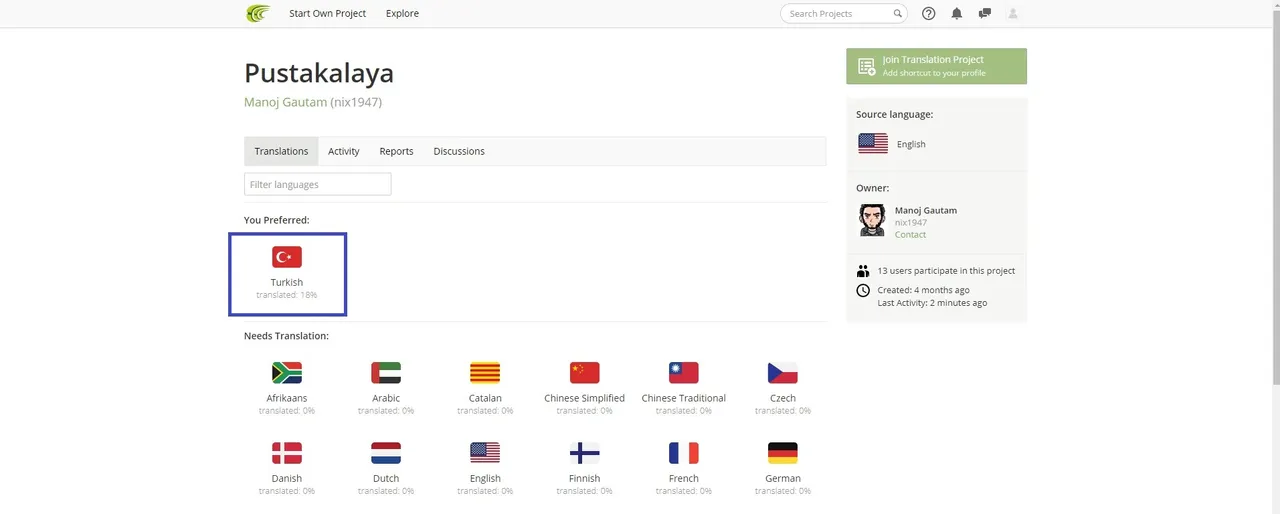Open the help question mark icon
1280x514 pixels.
[x=928, y=14]
